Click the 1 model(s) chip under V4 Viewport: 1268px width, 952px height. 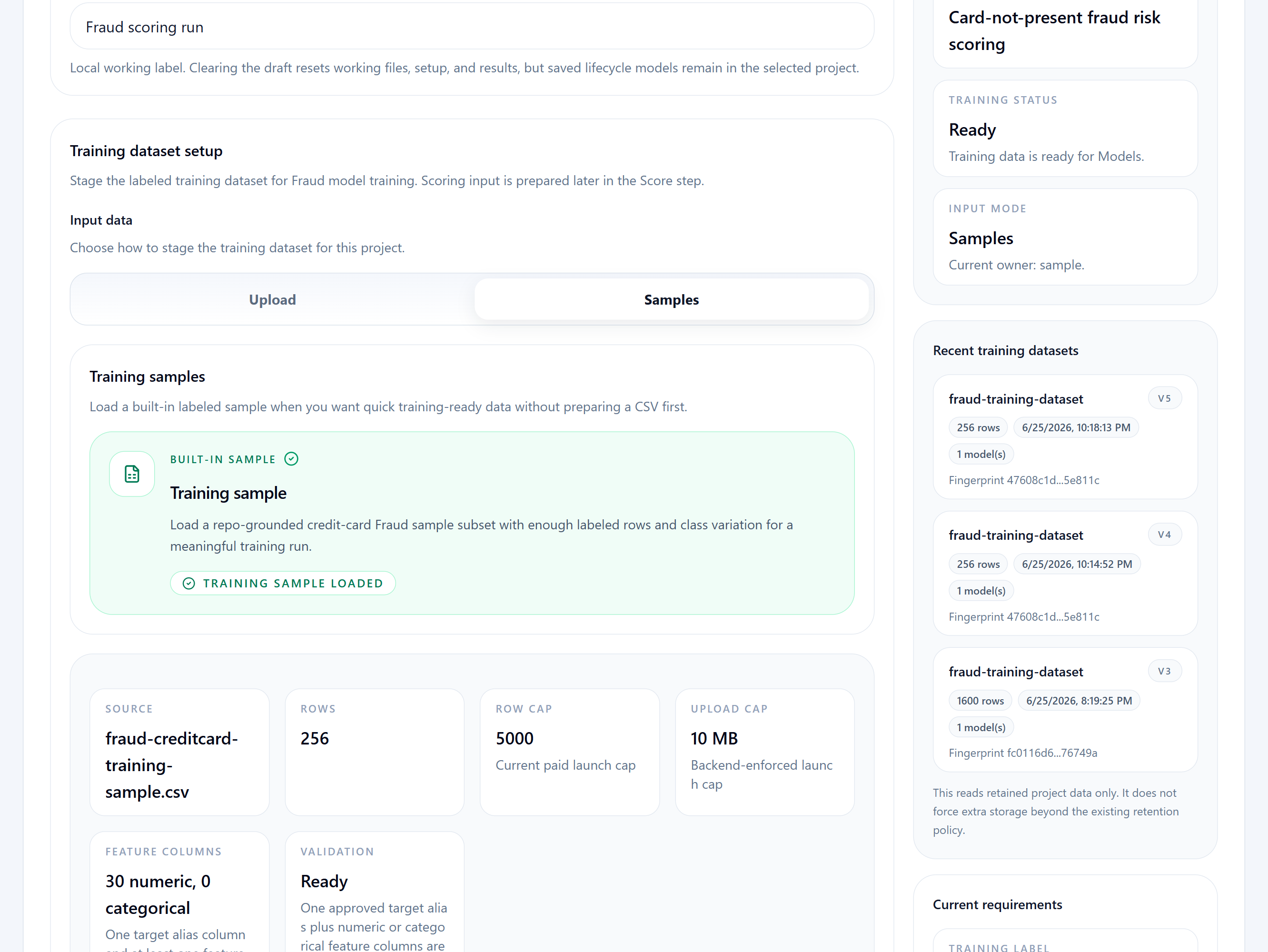click(981, 590)
